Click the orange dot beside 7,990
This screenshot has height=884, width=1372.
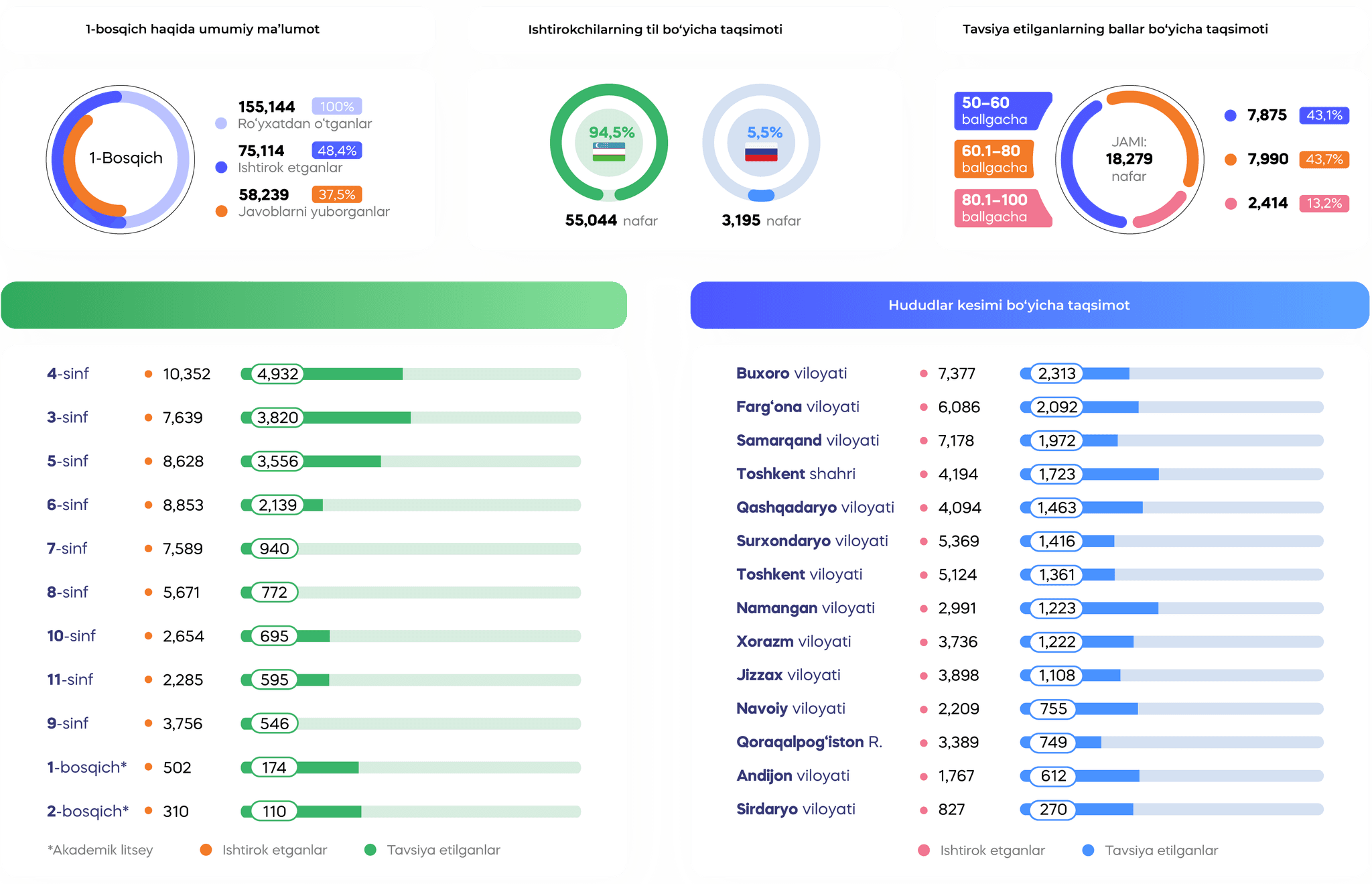(x=1230, y=160)
